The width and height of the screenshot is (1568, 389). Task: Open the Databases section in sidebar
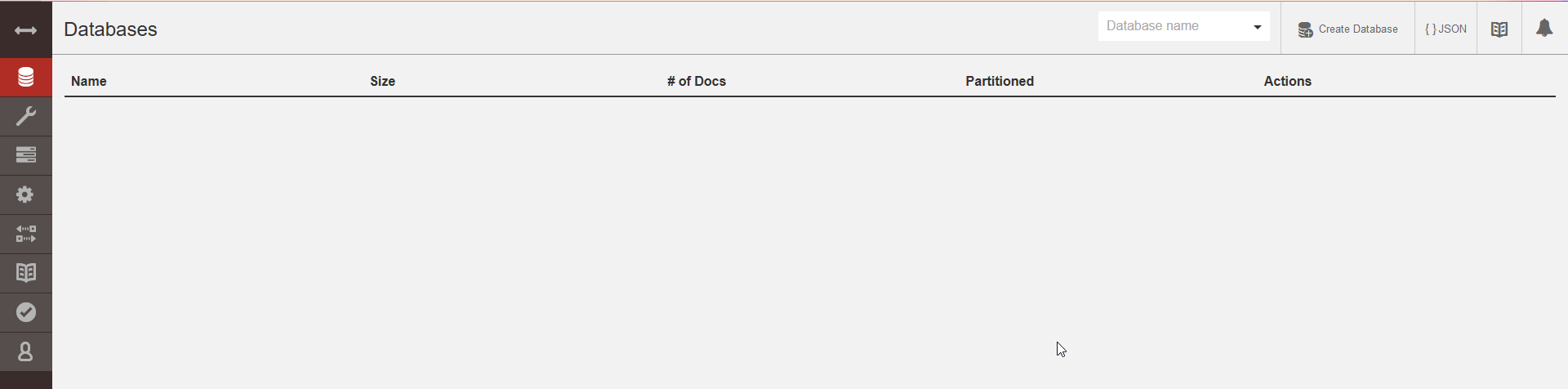(x=25, y=78)
